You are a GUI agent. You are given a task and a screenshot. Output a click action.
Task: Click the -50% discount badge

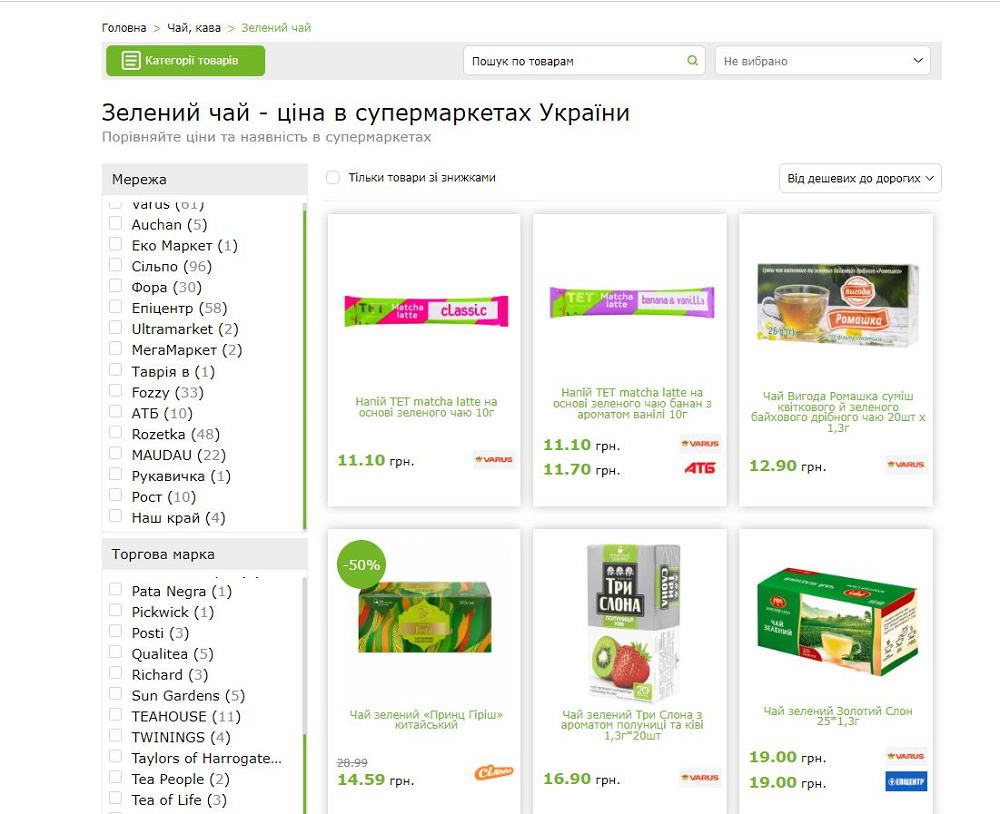point(361,565)
